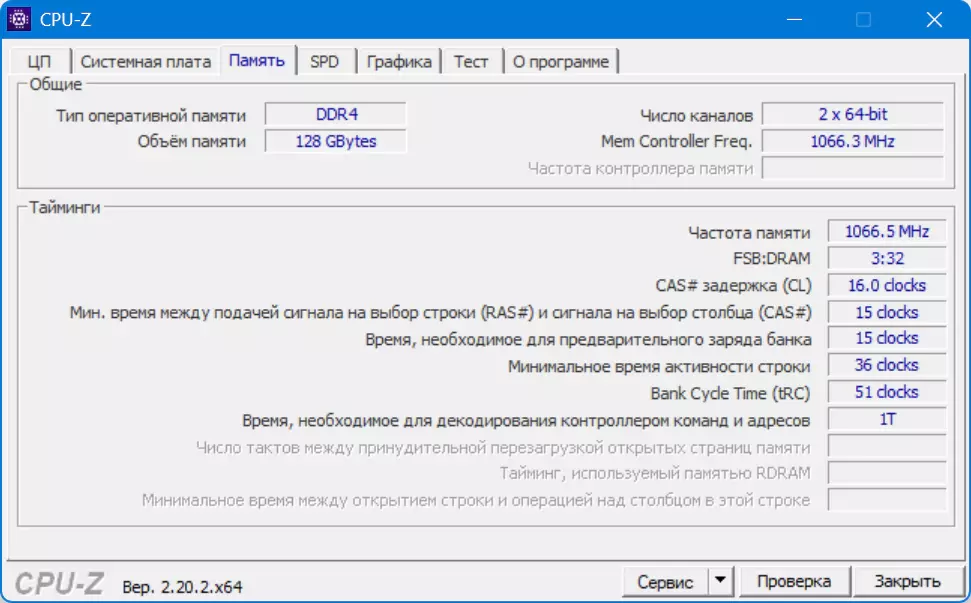This screenshot has height=603, width=971.
Task: Click the Сервис button
Action: point(666,581)
